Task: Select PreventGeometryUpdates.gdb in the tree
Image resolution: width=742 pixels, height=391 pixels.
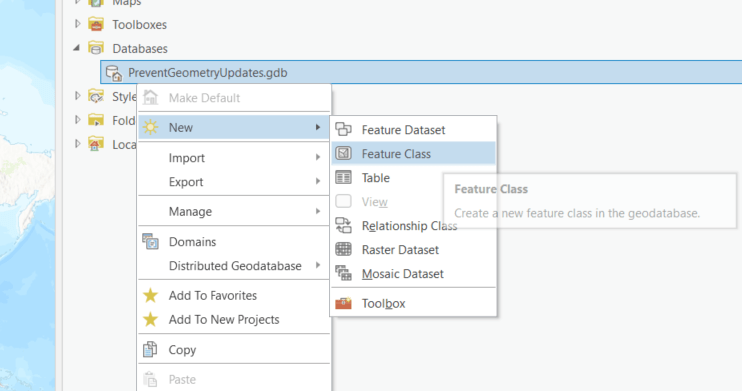Action: [421, 72]
